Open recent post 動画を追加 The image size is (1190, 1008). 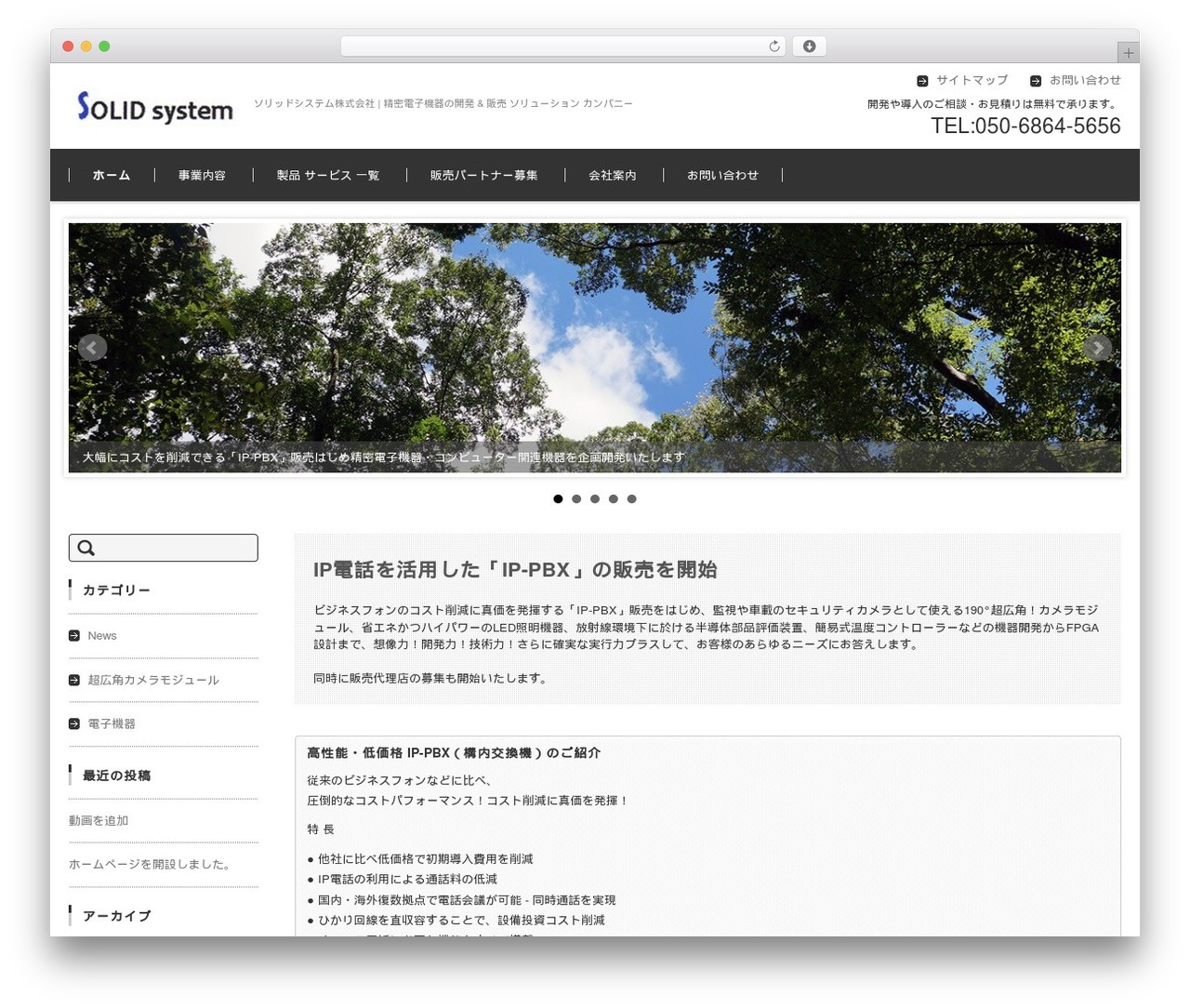coord(99,820)
